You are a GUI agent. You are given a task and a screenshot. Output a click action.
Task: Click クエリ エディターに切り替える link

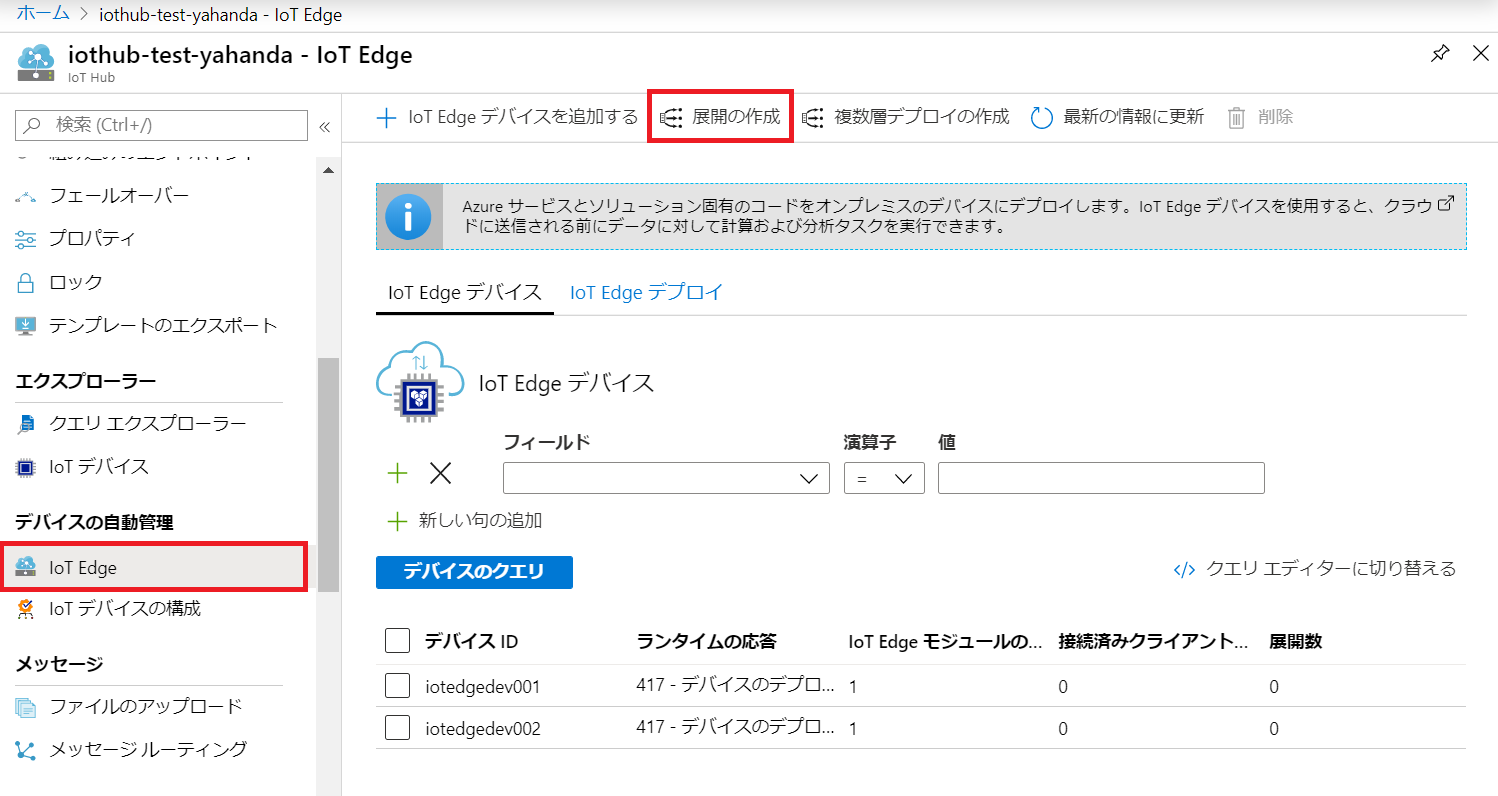1331,569
